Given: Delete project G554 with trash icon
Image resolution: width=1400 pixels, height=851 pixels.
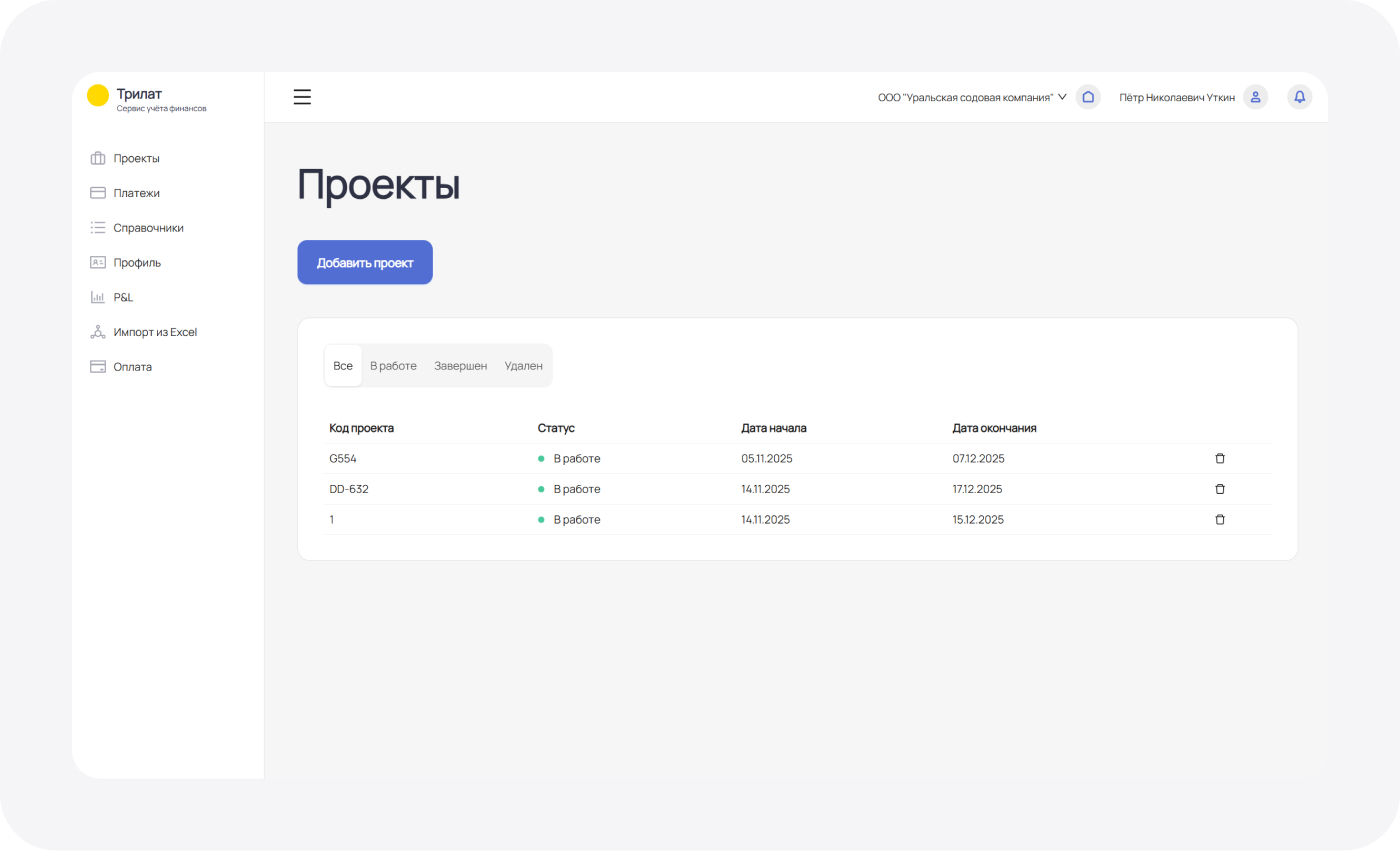Looking at the screenshot, I should coord(1219,458).
